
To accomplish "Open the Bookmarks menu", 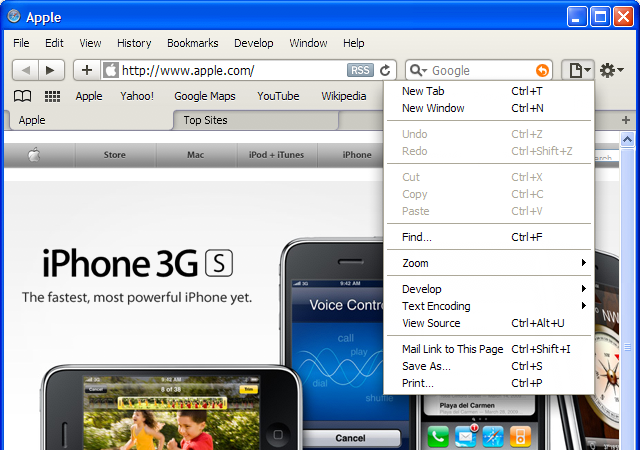I will click(x=193, y=43).
